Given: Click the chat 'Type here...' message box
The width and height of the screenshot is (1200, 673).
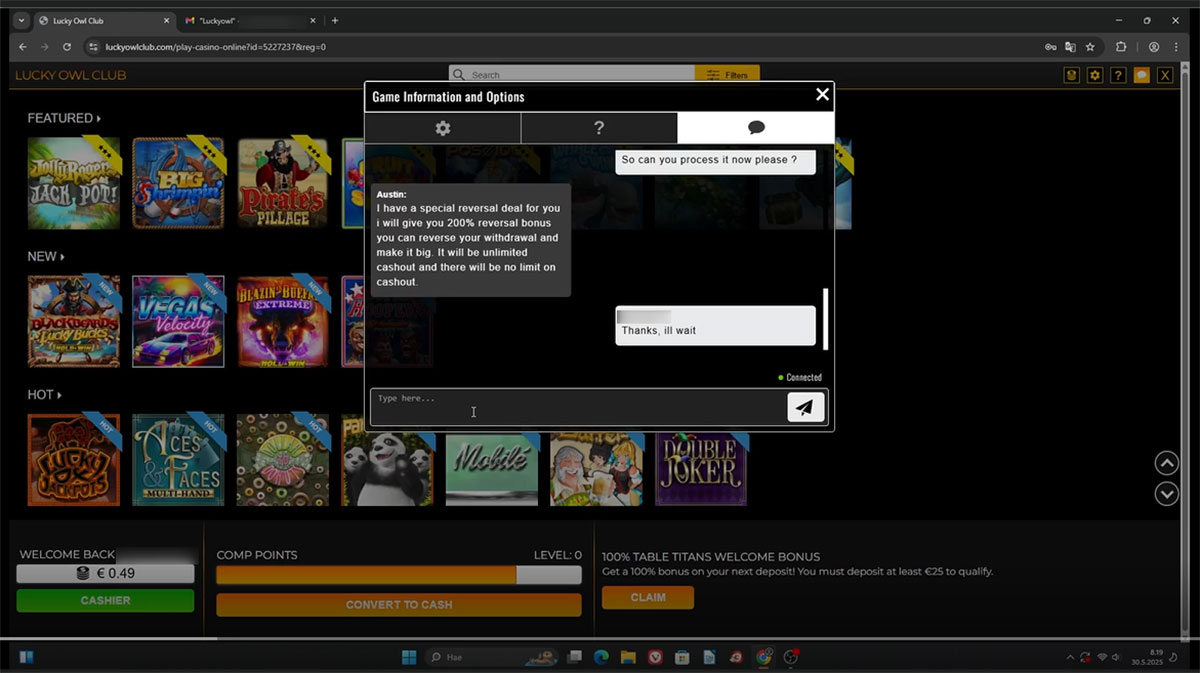Looking at the screenshot, I should click(578, 406).
